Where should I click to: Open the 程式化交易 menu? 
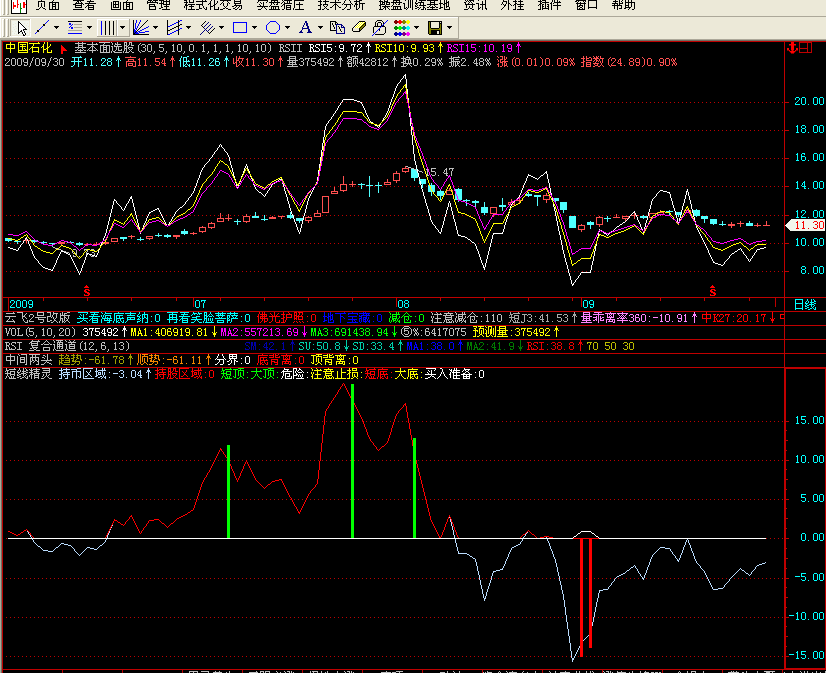click(213, 5)
